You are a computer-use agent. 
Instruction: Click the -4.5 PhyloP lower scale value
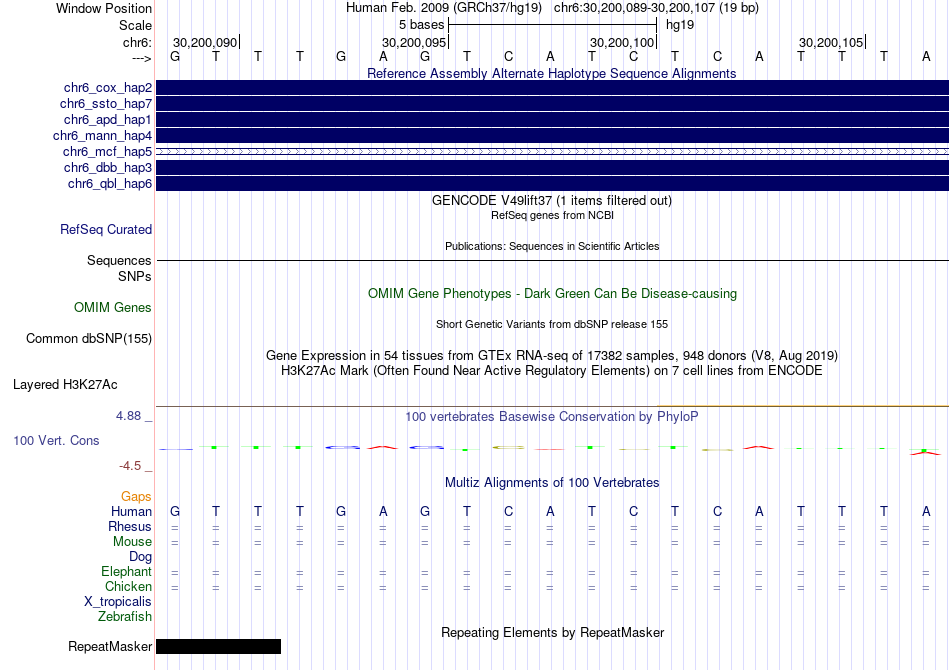point(130,466)
